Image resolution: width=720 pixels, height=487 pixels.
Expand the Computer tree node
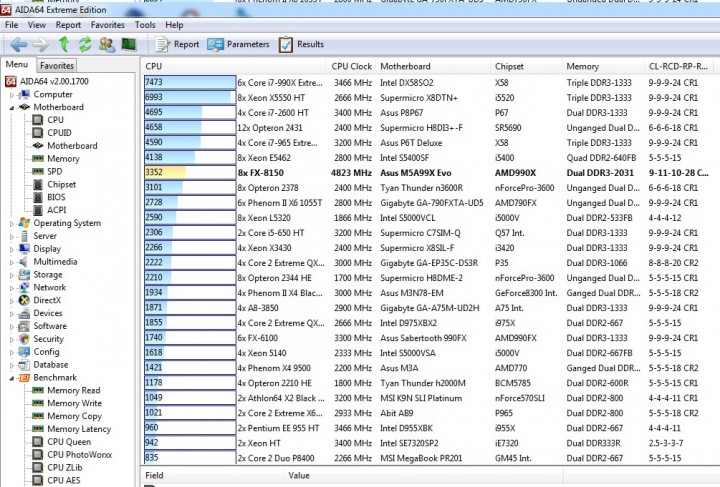[12, 95]
